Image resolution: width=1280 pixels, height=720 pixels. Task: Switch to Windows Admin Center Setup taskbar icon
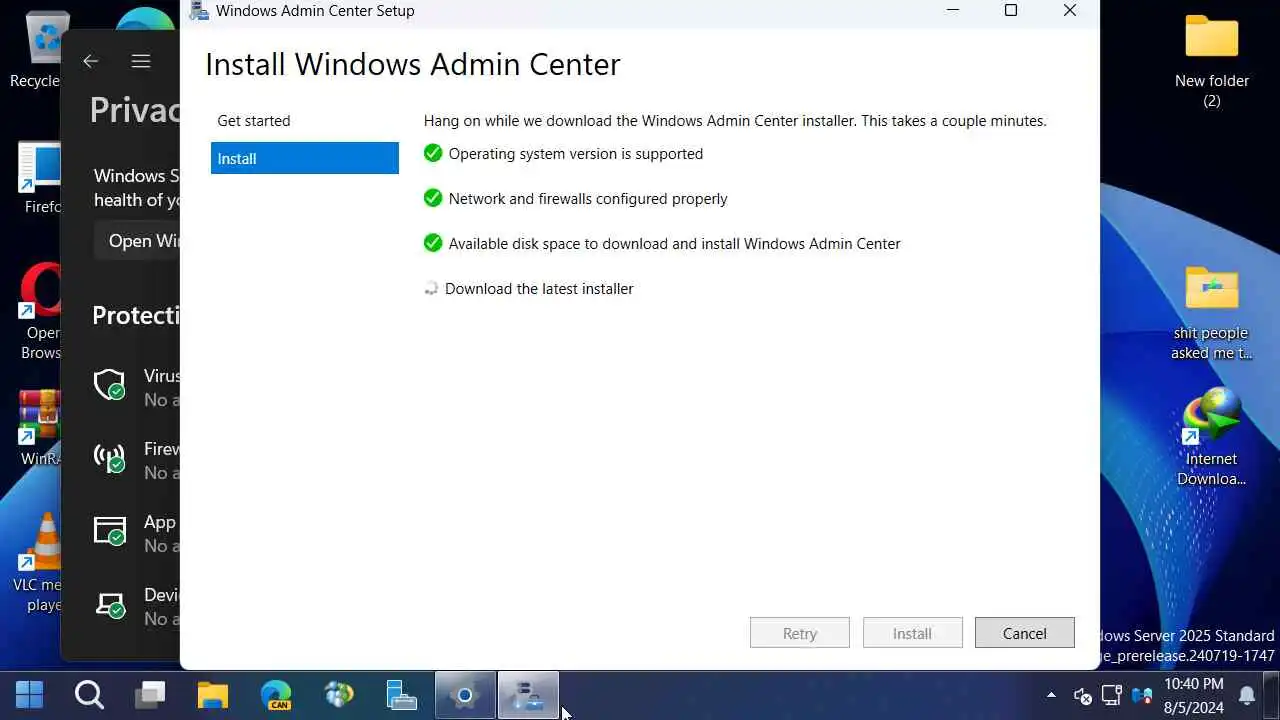pyautogui.click(x=527, y=695)
